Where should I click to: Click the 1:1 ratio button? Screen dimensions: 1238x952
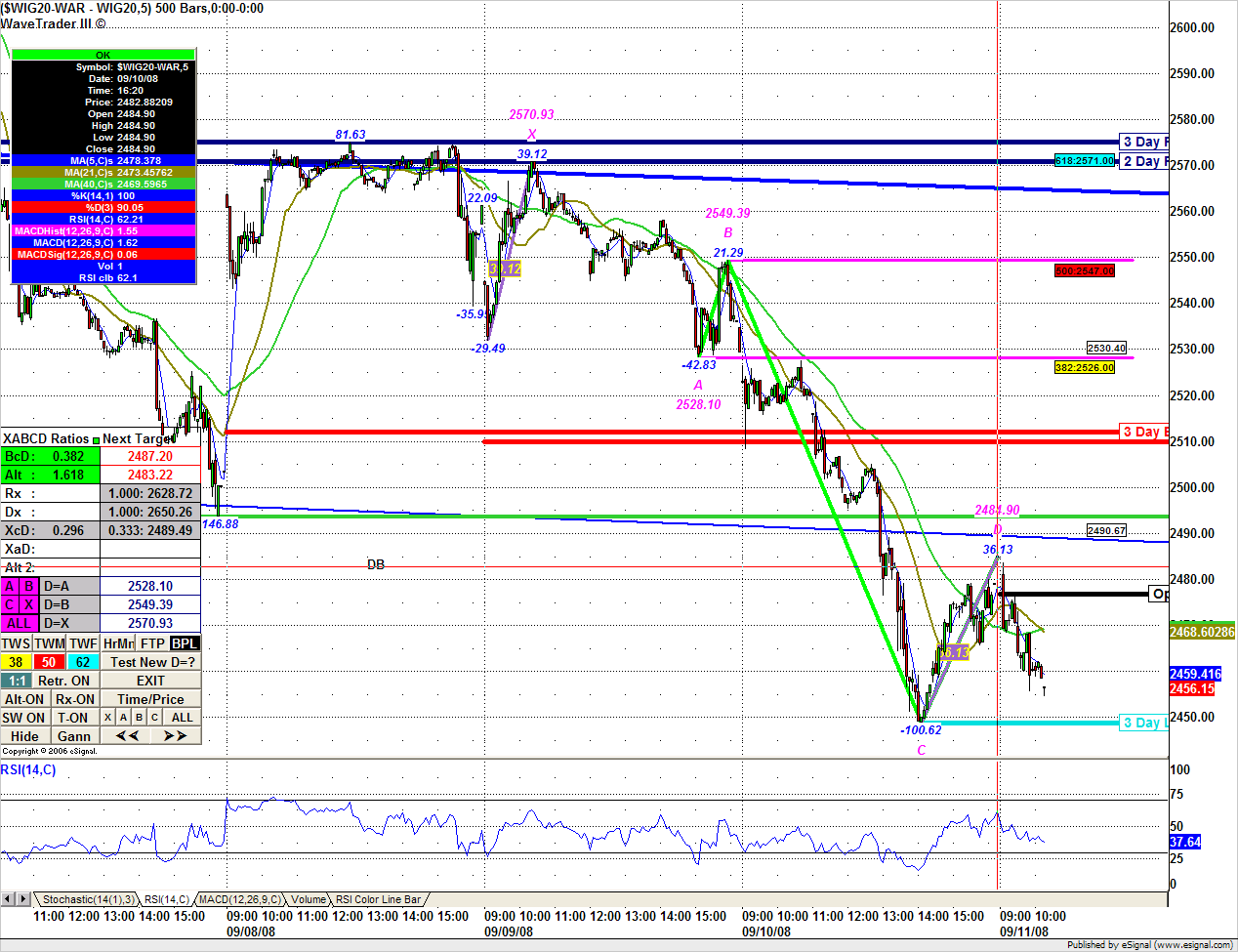[16, 681]
